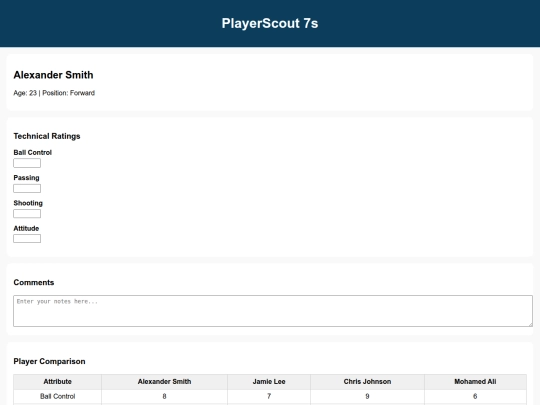540x405 pixels.
Task: Click the 'Age: 23 | Position: Forward' text
Action: click(x=54, y=93)
